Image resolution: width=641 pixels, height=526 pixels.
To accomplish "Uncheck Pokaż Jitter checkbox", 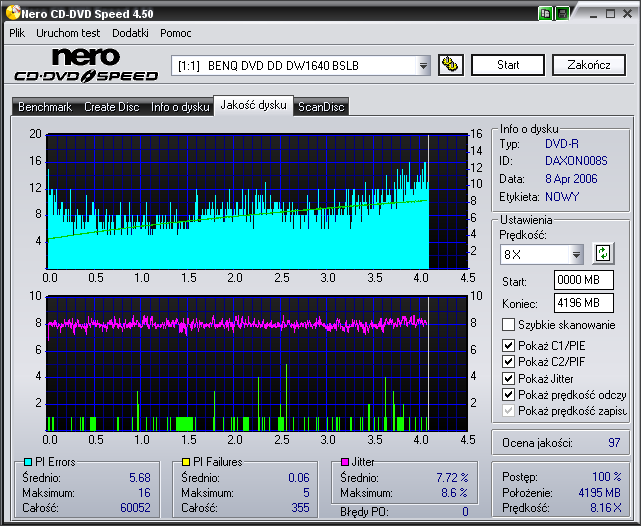I will (x=508, y=378).
